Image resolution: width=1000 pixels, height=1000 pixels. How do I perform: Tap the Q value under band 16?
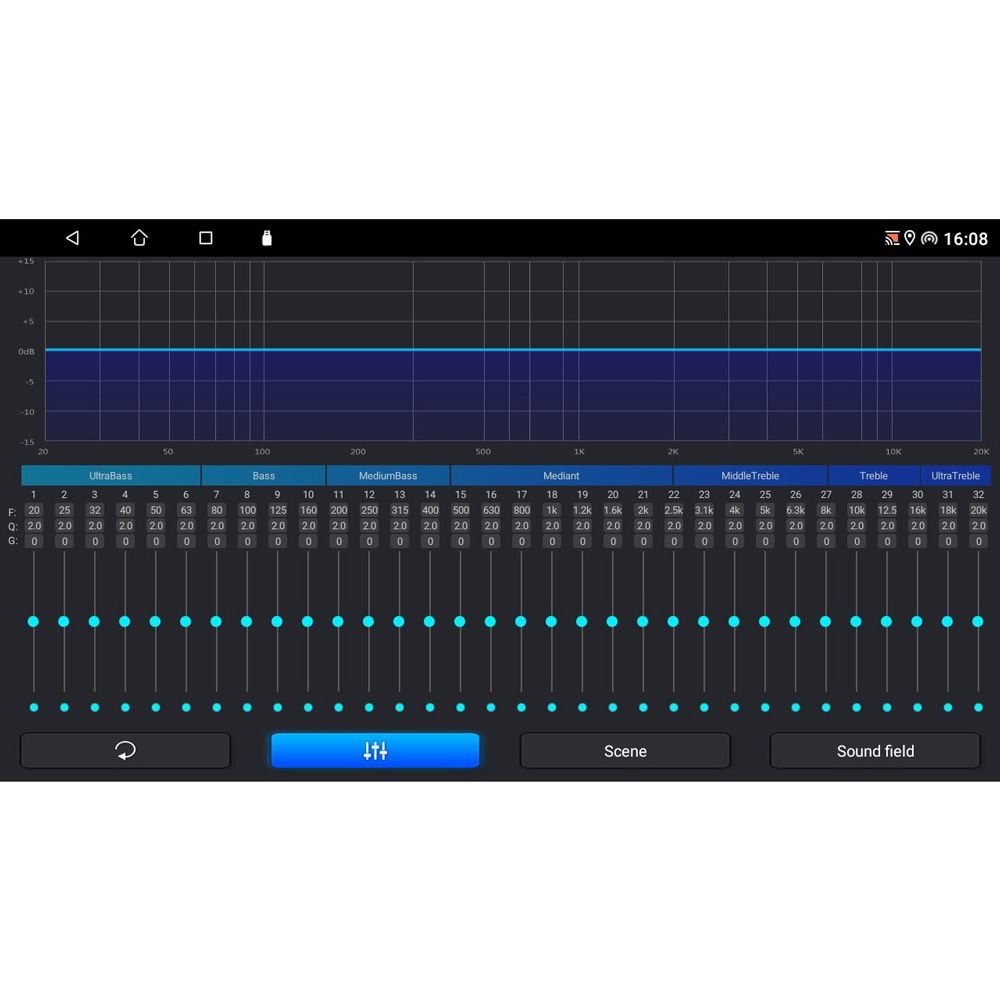(491, 525)
